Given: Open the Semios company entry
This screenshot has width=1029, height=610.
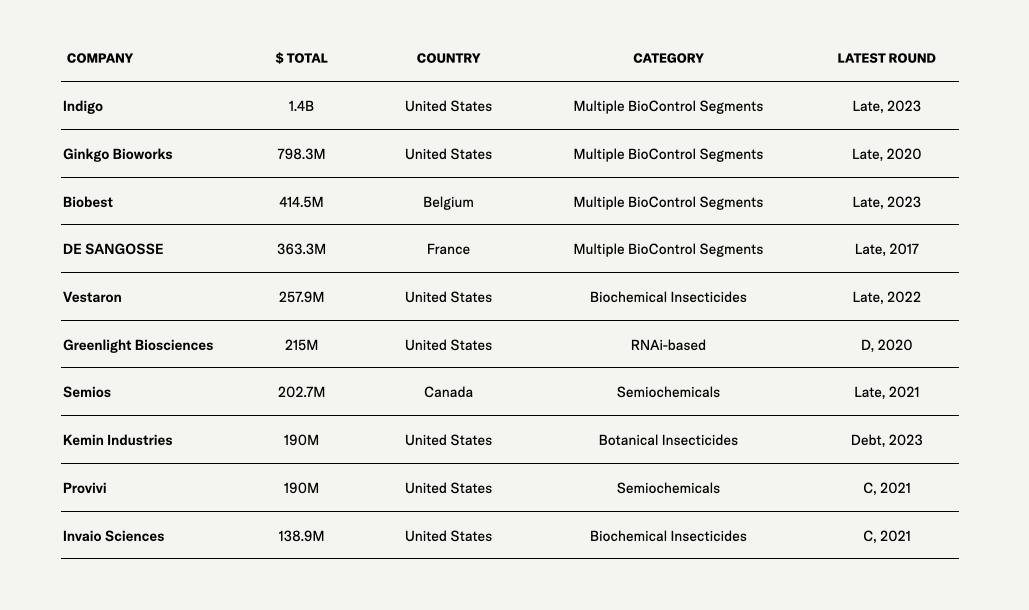Looking at the screenshot, I should pos(87,392).
